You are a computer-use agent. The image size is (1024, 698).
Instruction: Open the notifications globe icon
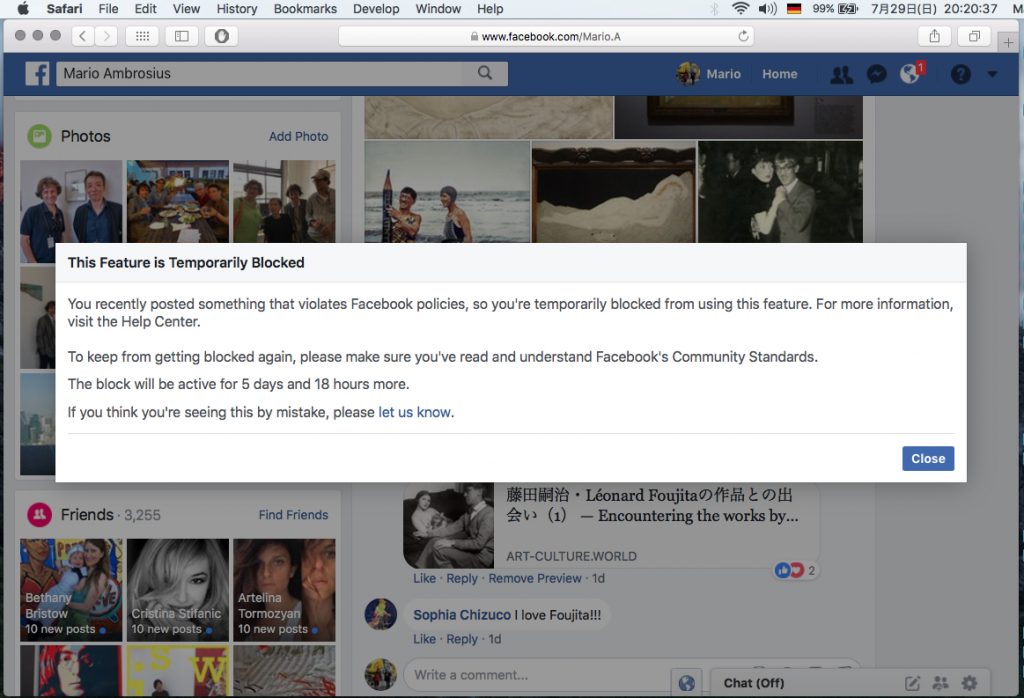[x=910, y=74]
